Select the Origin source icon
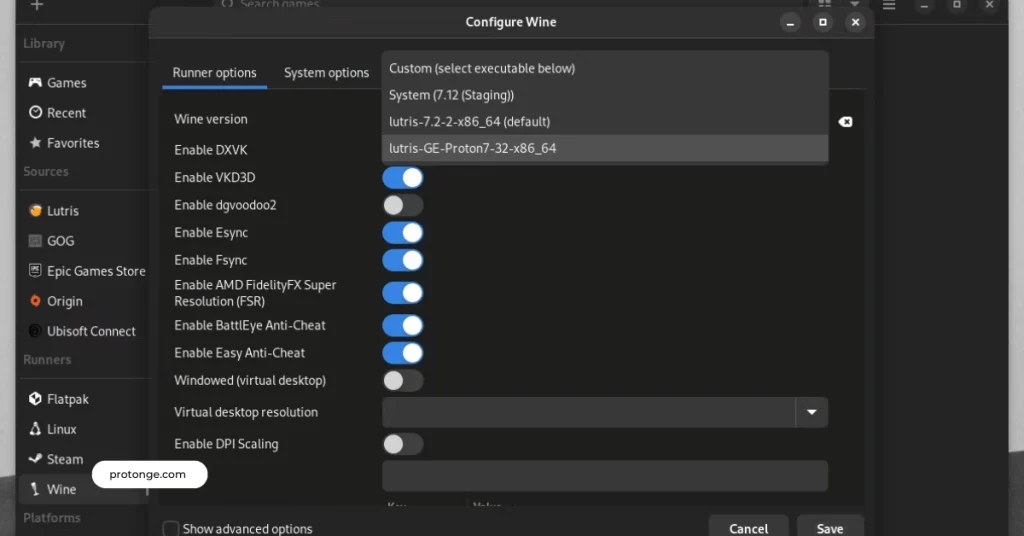1024x536 pixels. [36, 301]
